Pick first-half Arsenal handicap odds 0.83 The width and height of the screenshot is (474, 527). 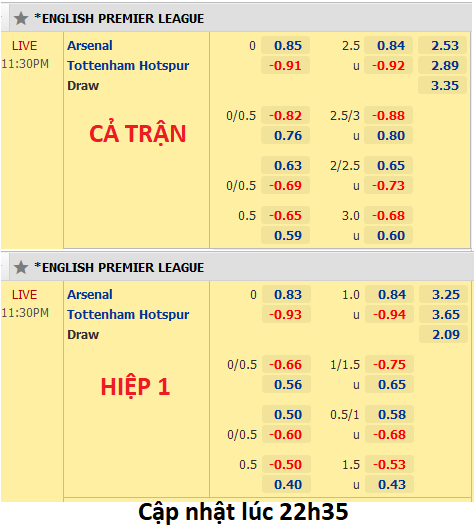(x=286, y=294)
